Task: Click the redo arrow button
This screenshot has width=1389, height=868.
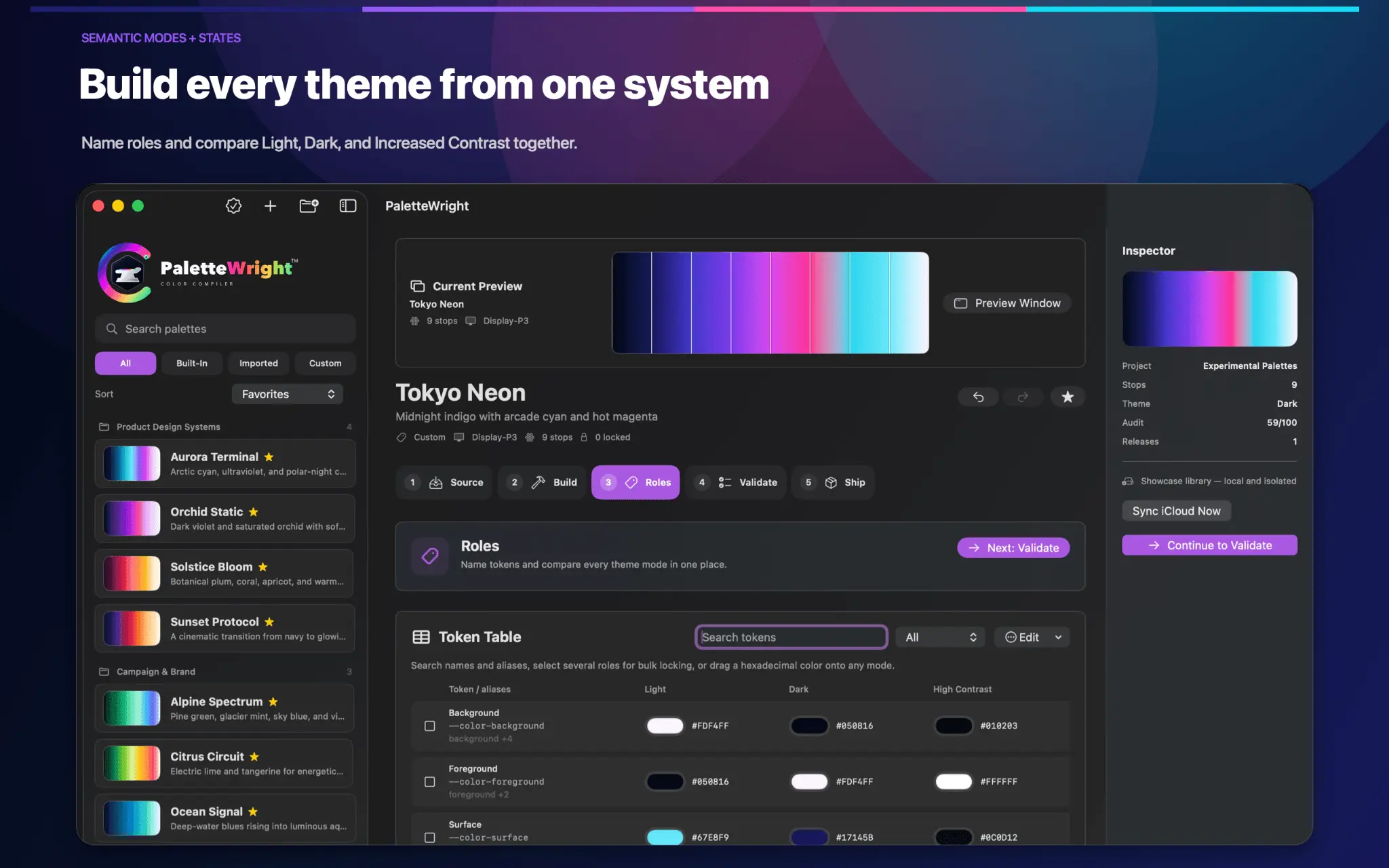Action: click(1023, 397)
